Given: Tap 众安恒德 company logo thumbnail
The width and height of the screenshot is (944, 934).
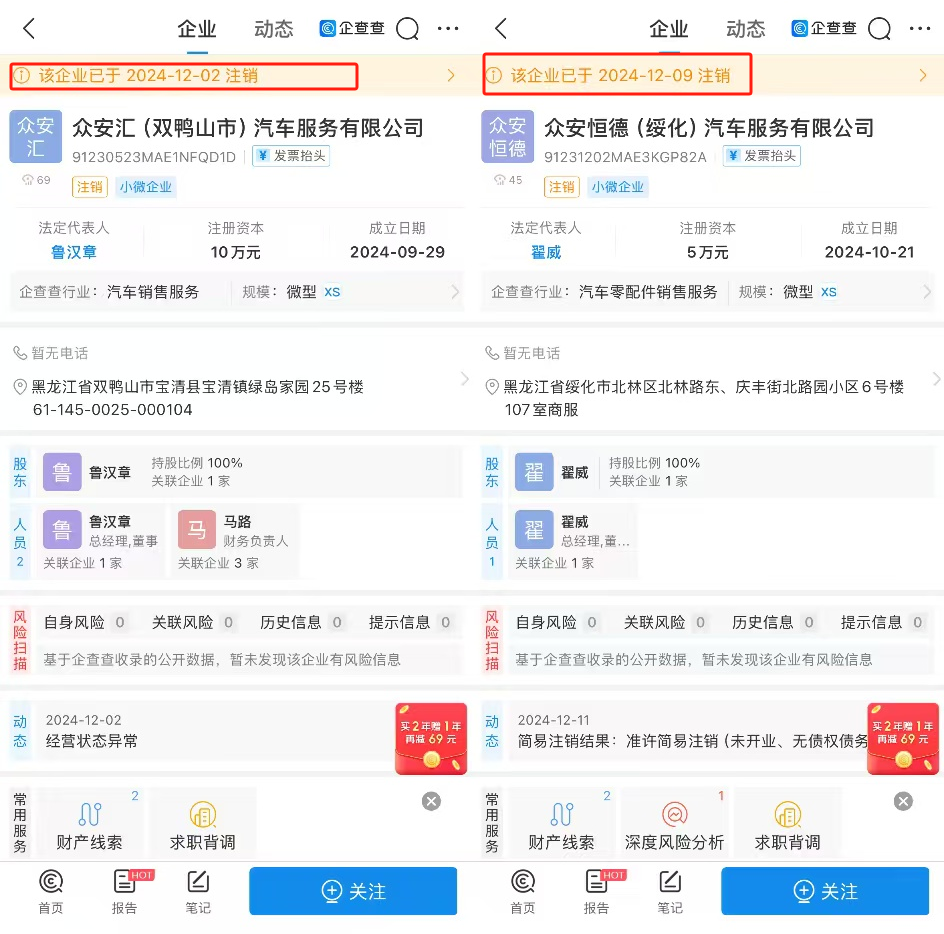Looking at the screenshot, I should tap(508, 137).
